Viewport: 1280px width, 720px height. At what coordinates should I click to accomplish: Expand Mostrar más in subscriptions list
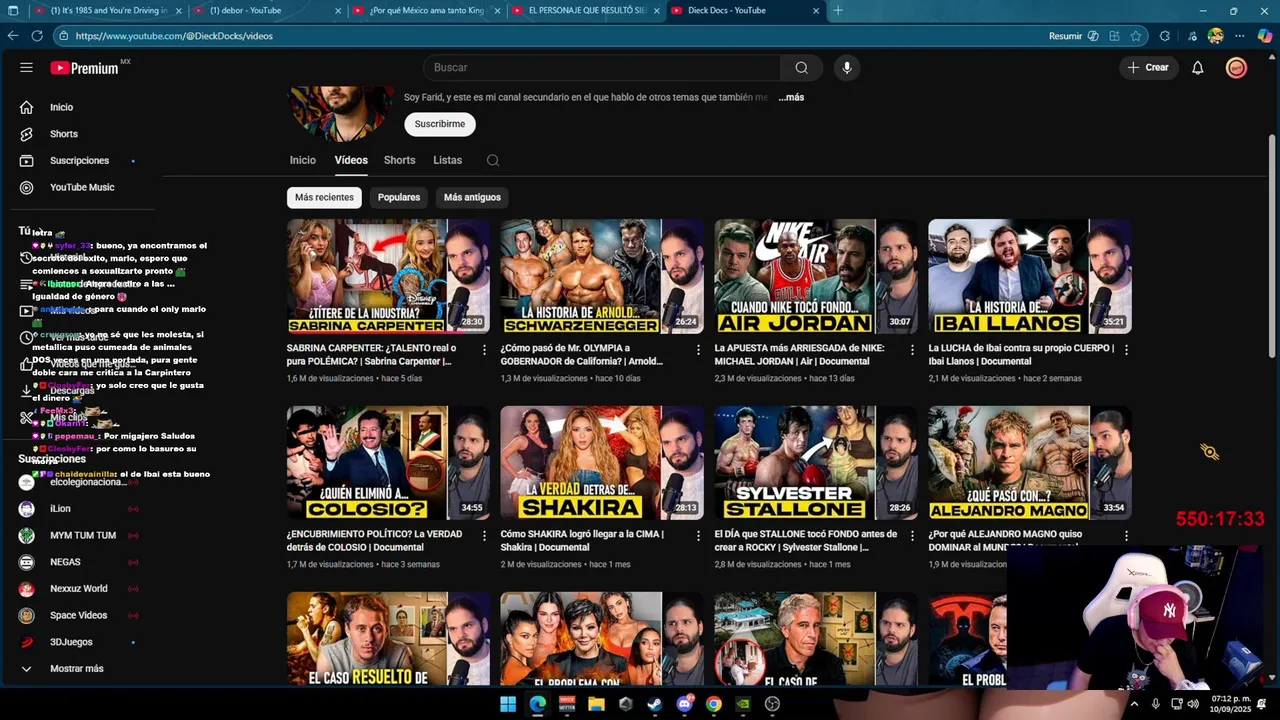(x=77, y=669)
